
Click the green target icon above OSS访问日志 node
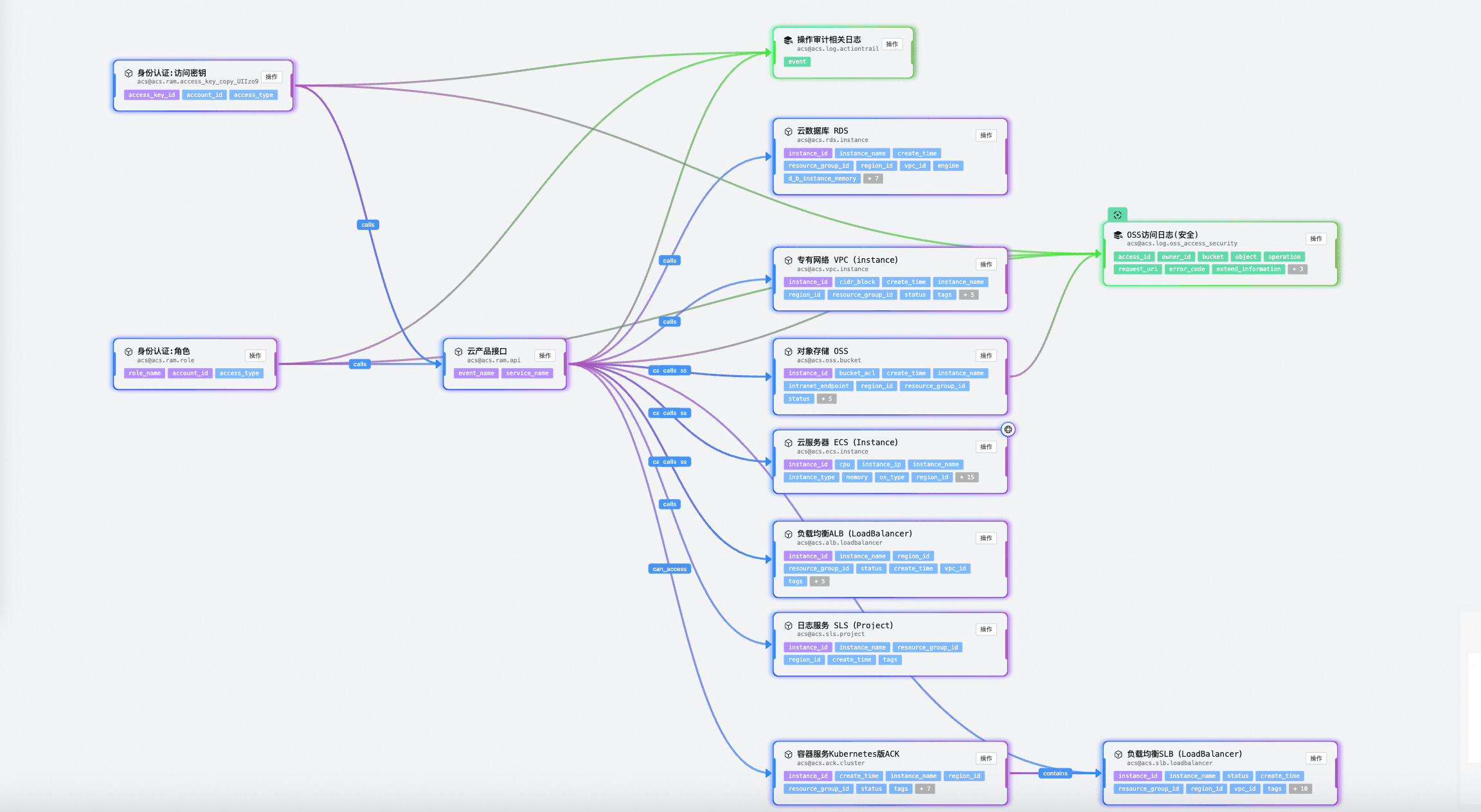(1117, 215)
